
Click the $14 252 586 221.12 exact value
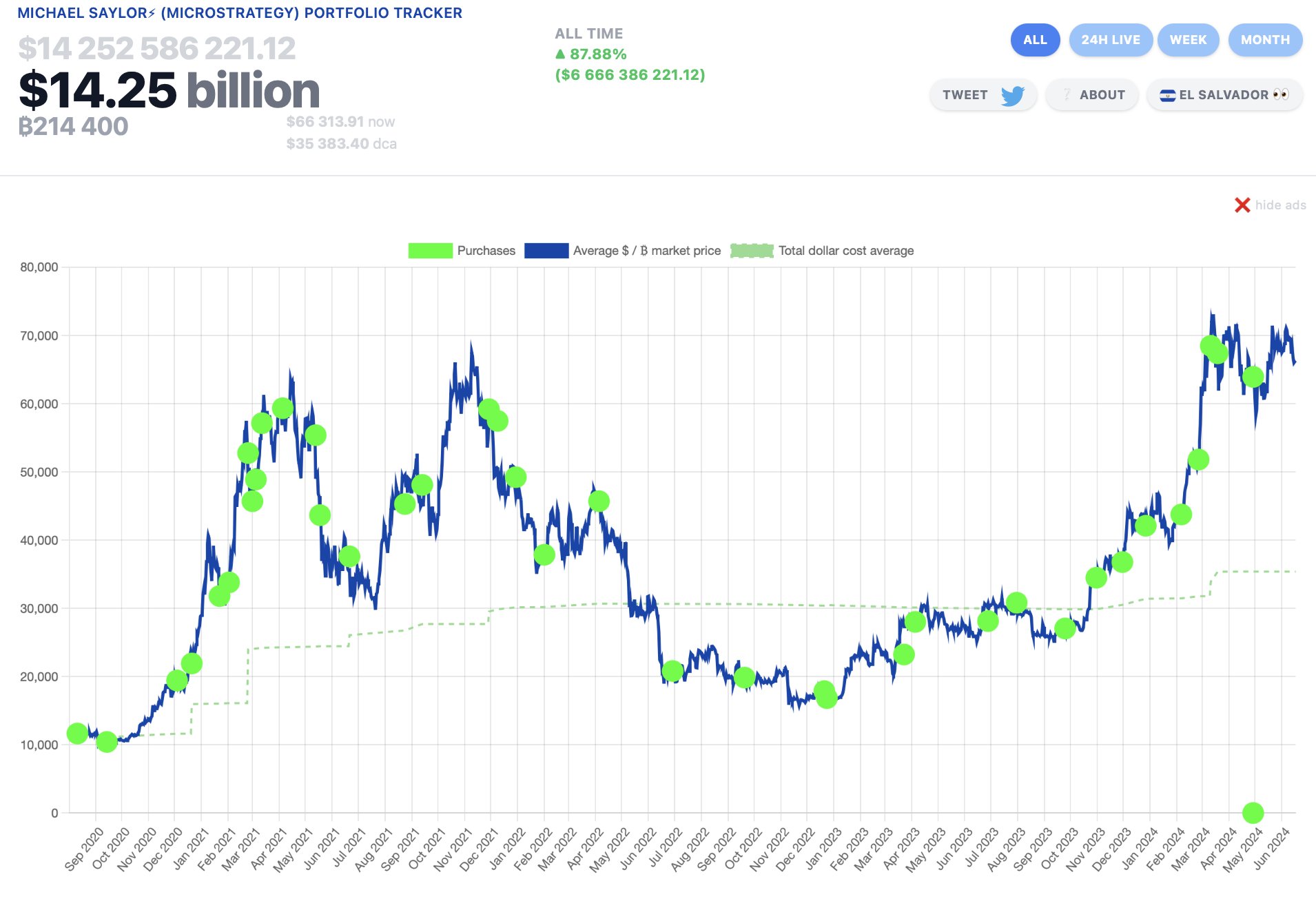[157, 48]
